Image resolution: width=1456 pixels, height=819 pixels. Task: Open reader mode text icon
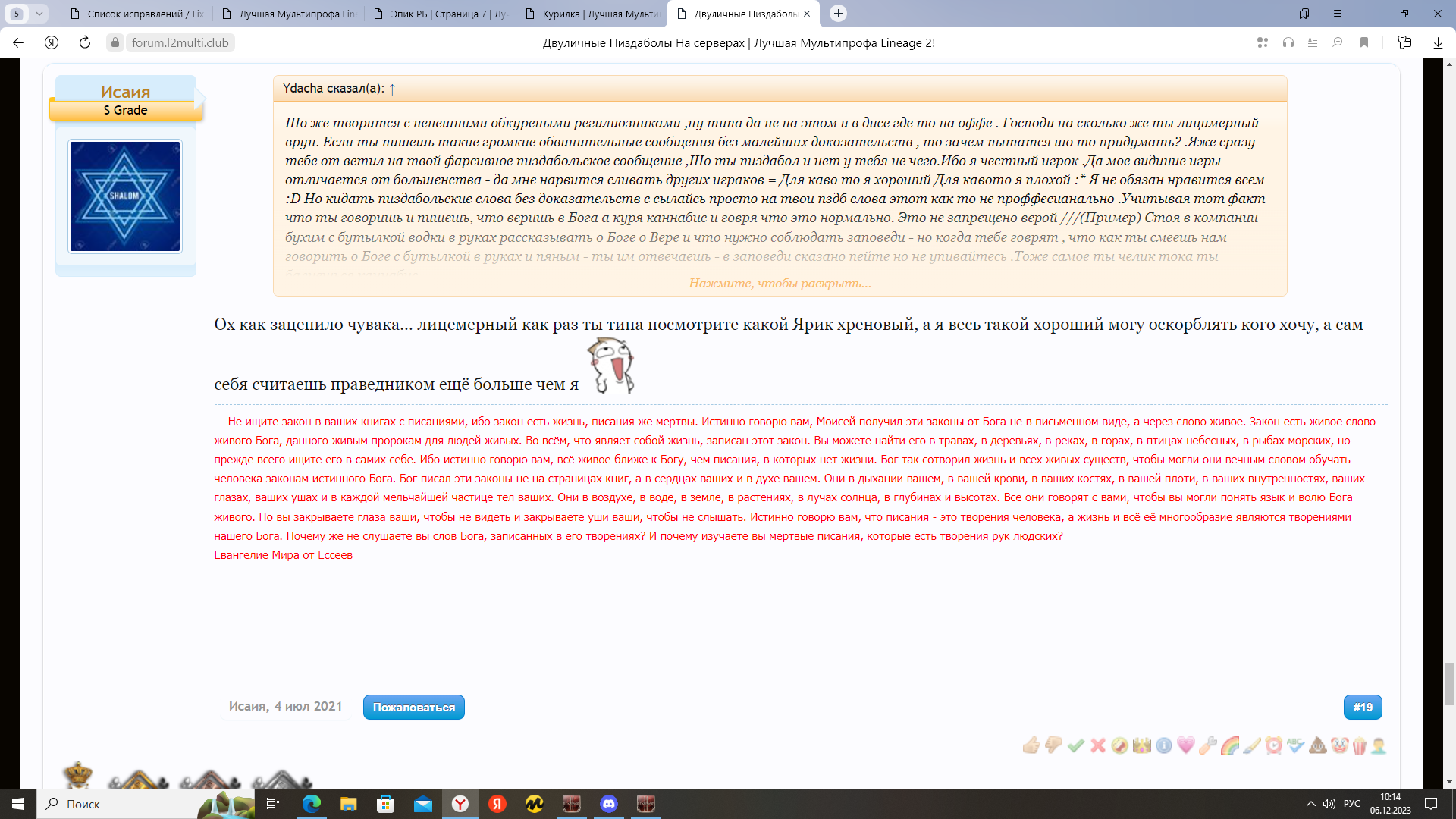[1313, 43]
